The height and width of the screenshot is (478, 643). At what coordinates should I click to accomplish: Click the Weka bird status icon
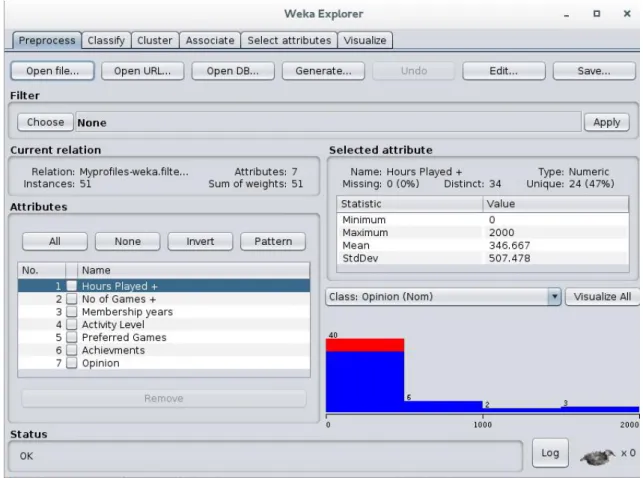597,456
